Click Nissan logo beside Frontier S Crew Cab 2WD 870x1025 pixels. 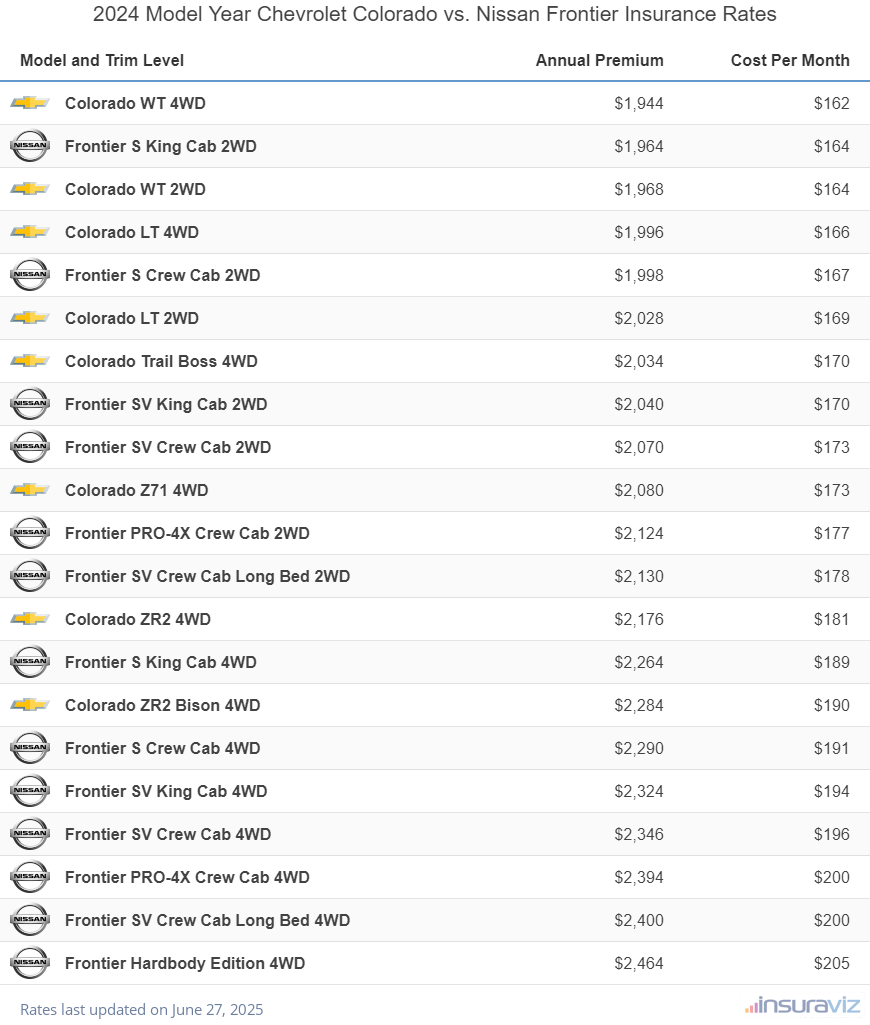point(30,275)
